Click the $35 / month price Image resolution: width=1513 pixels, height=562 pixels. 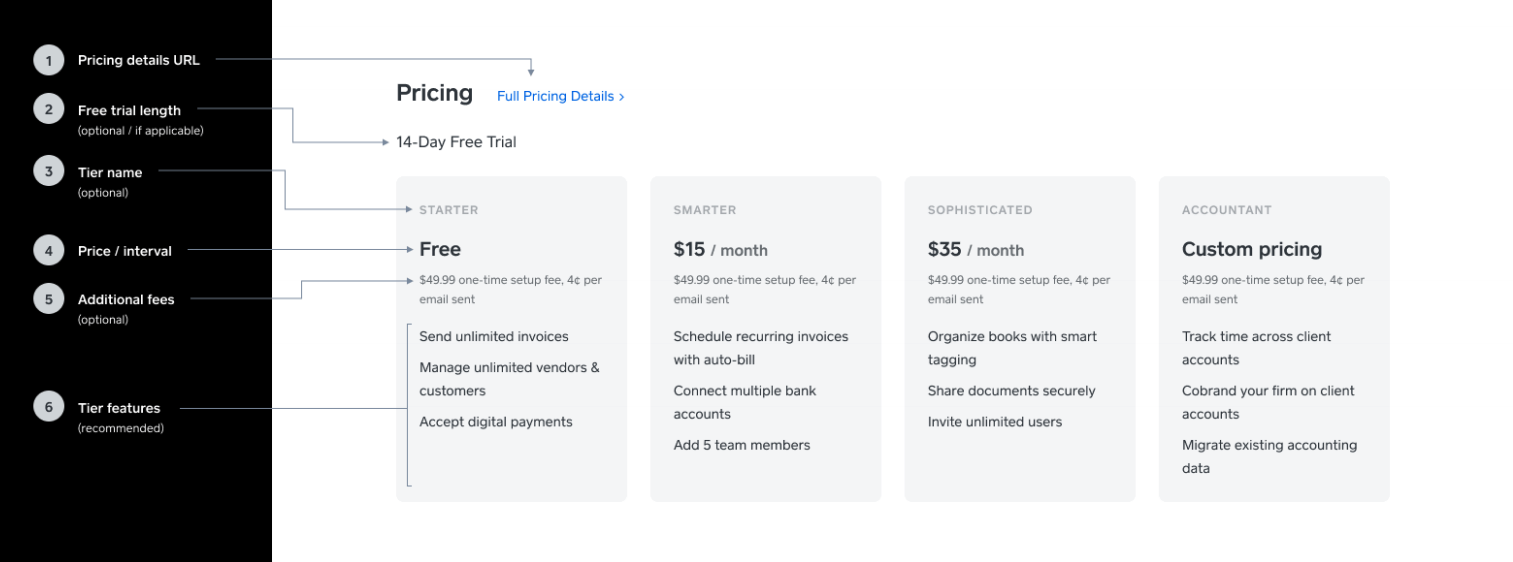[975, 250]
